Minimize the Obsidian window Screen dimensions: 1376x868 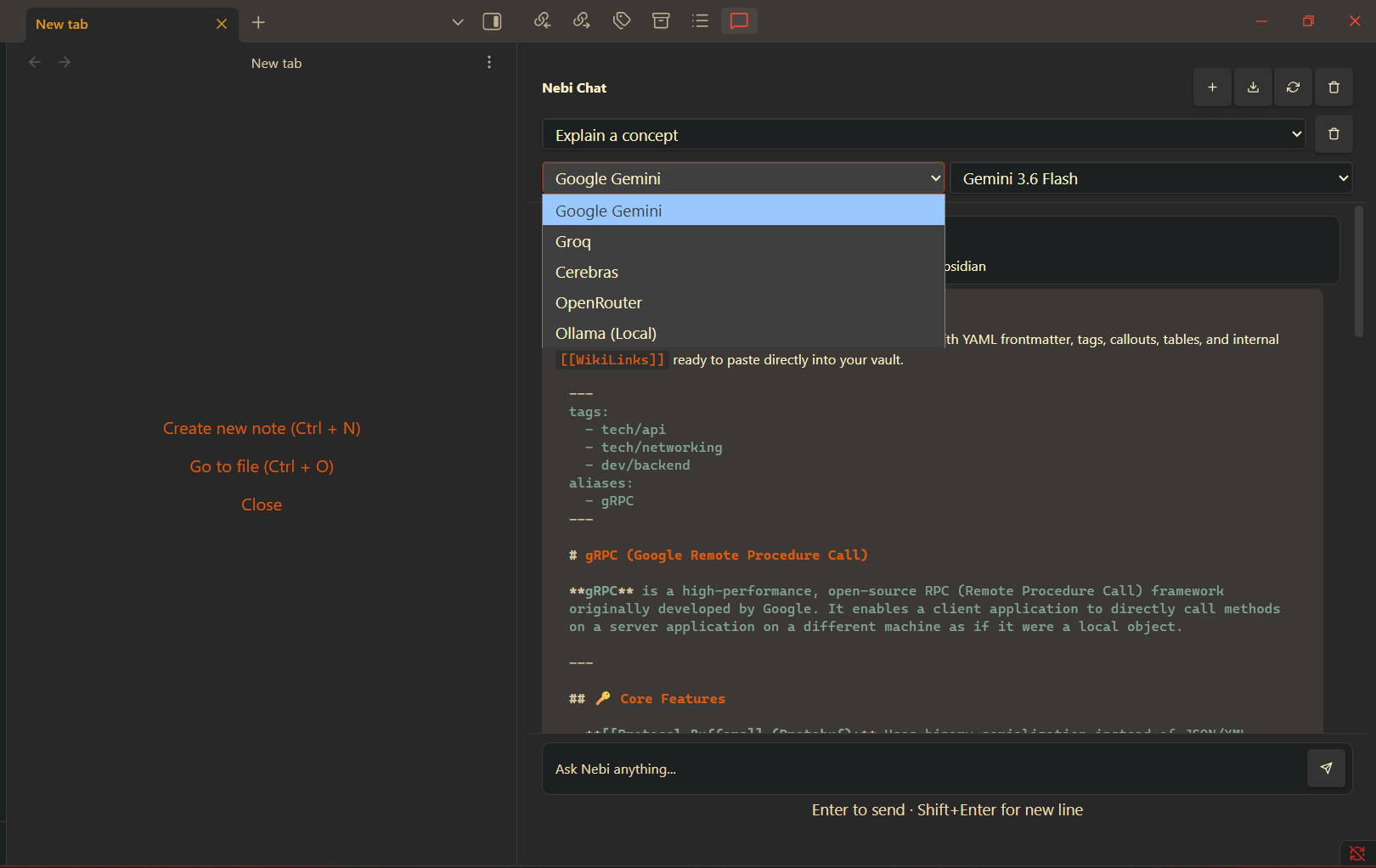[1261, 21]
